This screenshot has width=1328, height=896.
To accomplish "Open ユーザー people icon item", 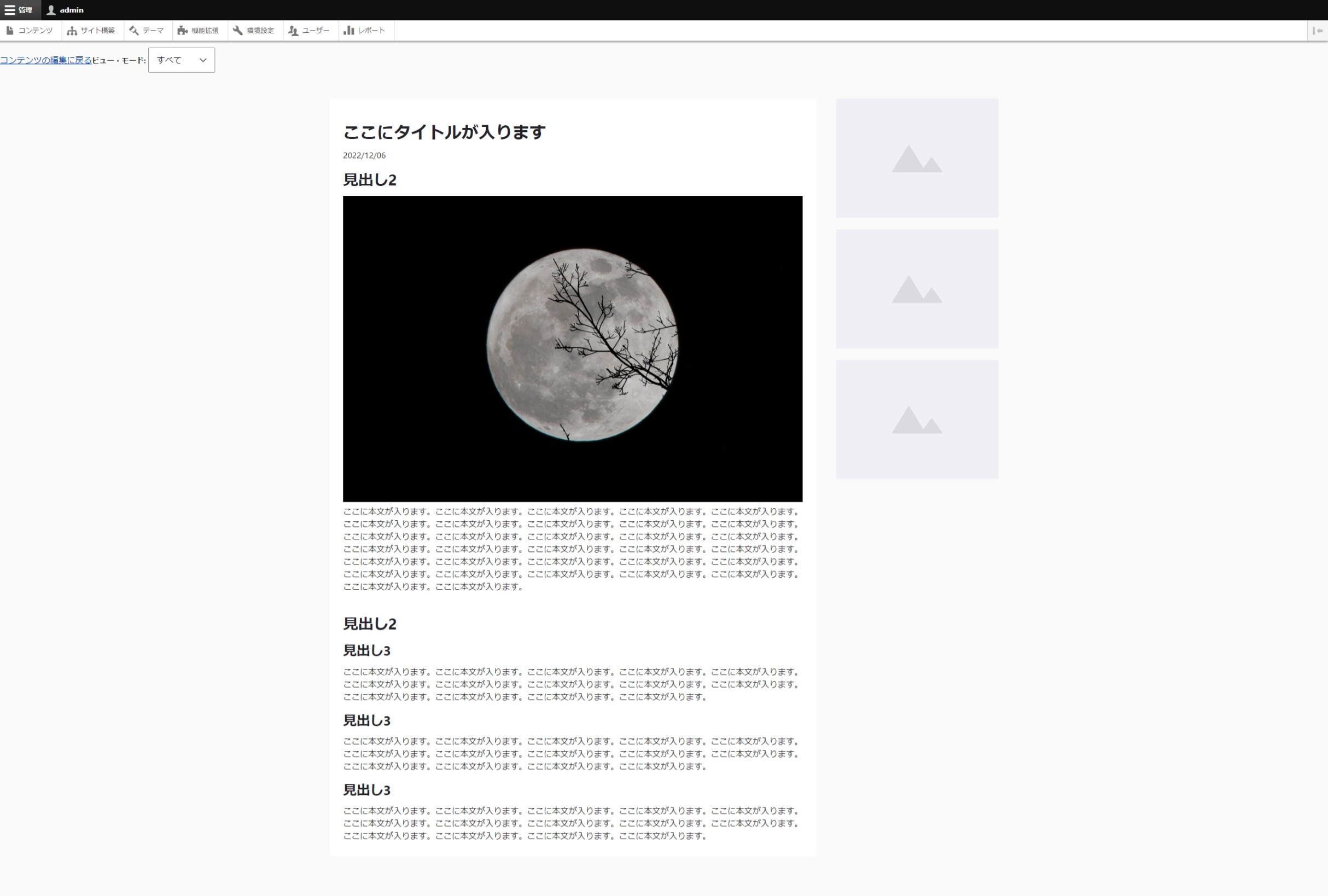I will point(293,30).
